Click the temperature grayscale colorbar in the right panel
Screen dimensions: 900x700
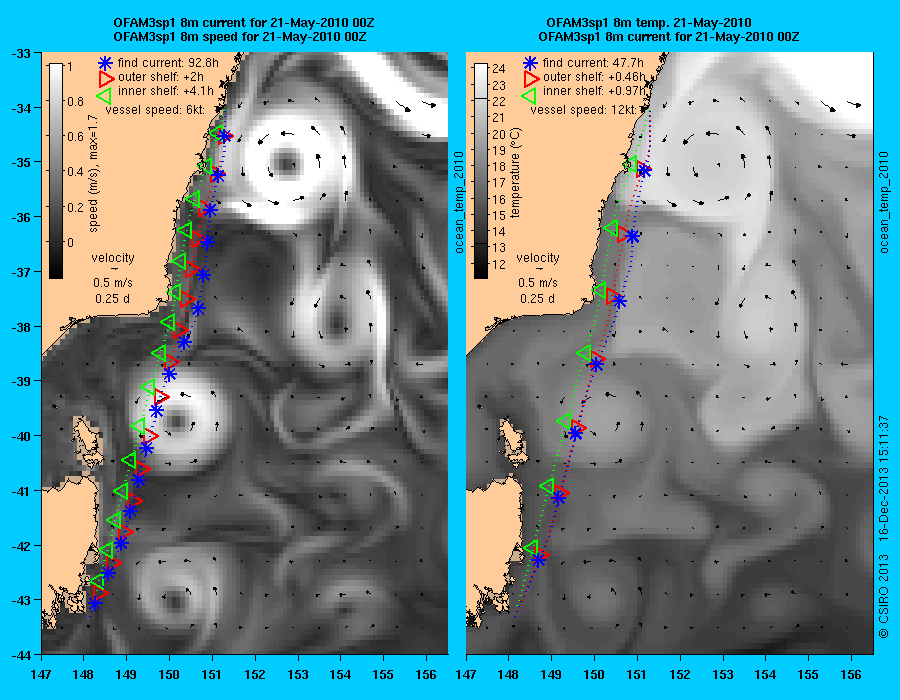[480, 170]
